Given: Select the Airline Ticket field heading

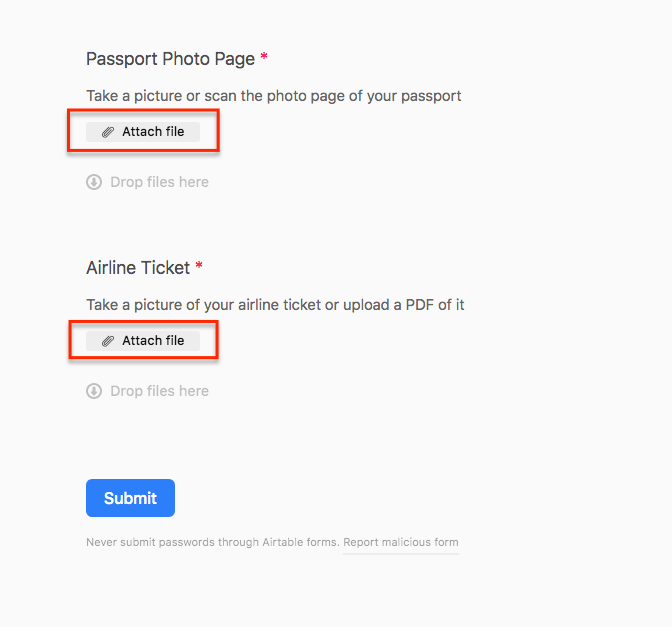Looking at the screenshot, I should click(x=138, y=267).
